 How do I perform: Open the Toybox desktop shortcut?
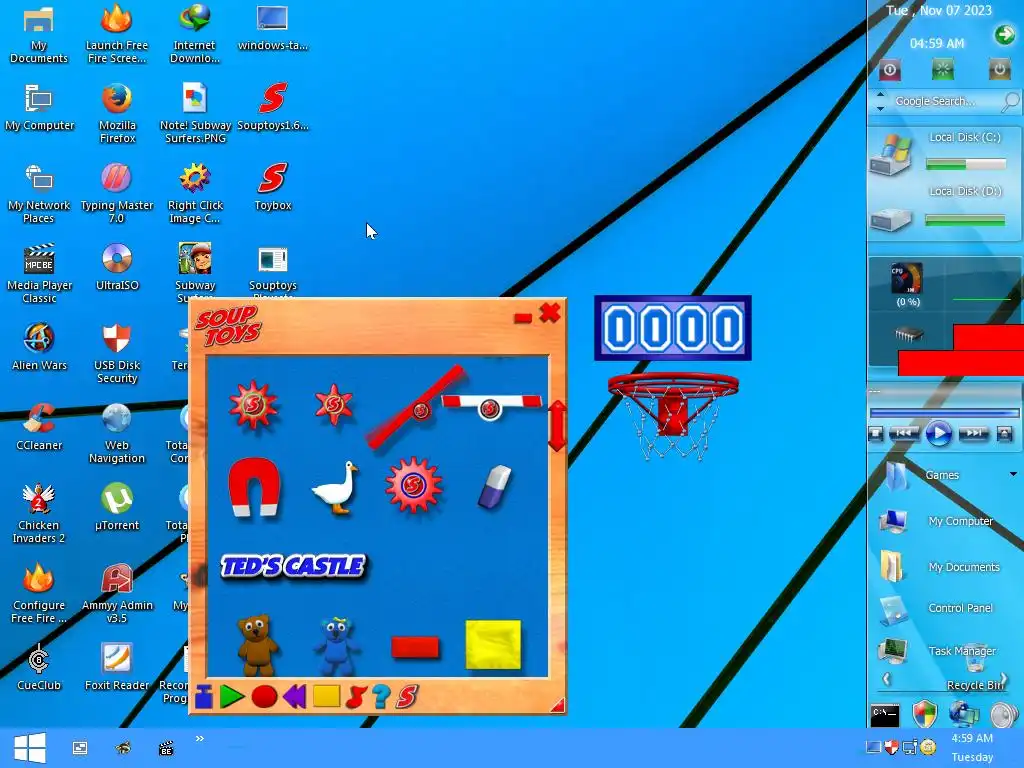click(273, 187)
